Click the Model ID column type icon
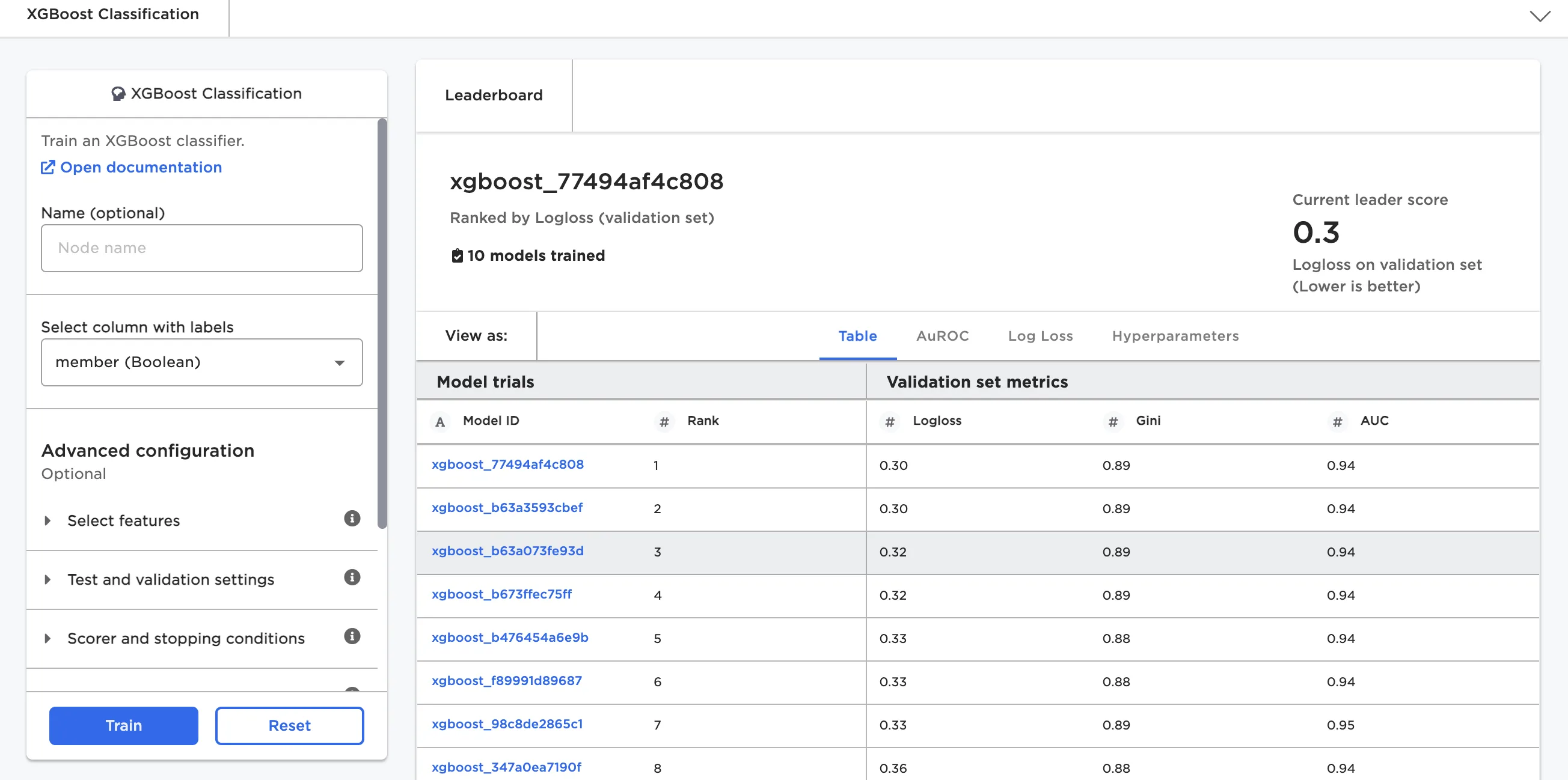 coord(440,422)
